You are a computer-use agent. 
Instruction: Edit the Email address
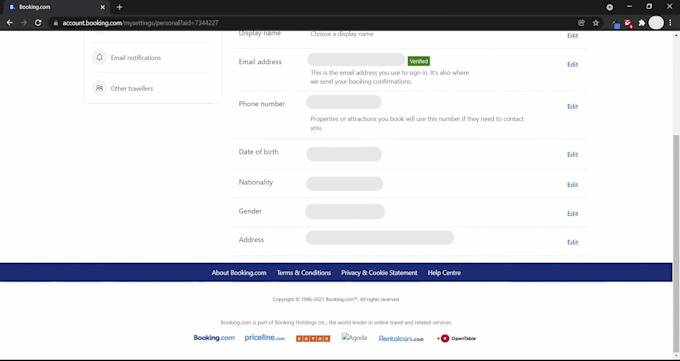(x=572, y=64)
